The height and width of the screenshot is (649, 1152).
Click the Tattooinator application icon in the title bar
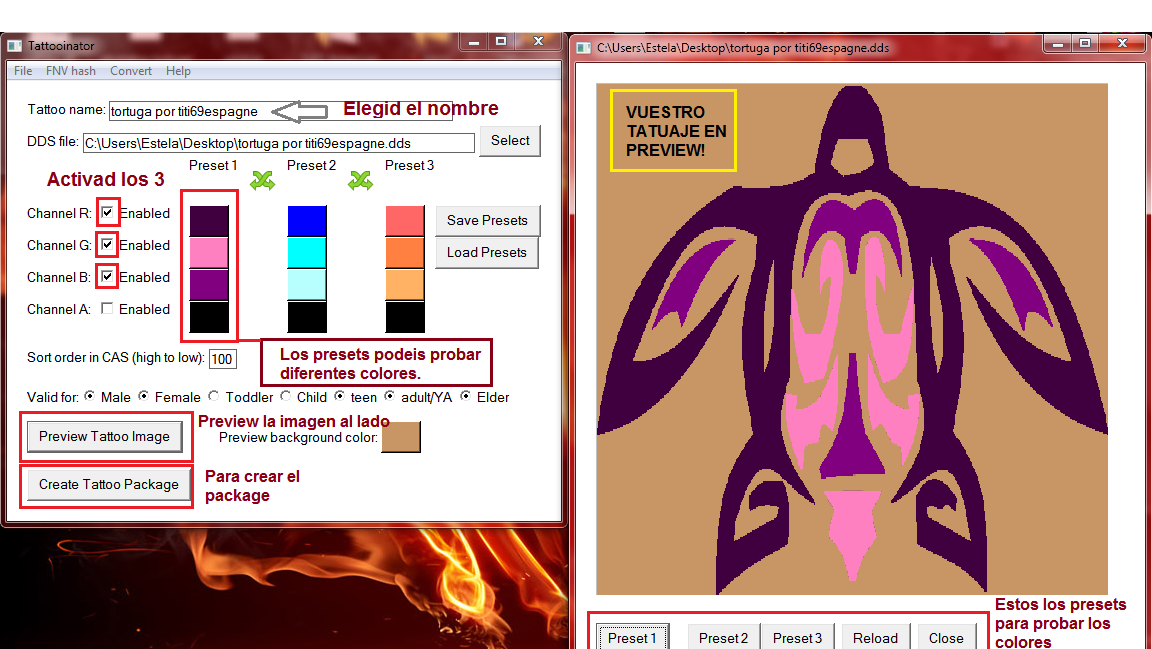pos(14,45)
